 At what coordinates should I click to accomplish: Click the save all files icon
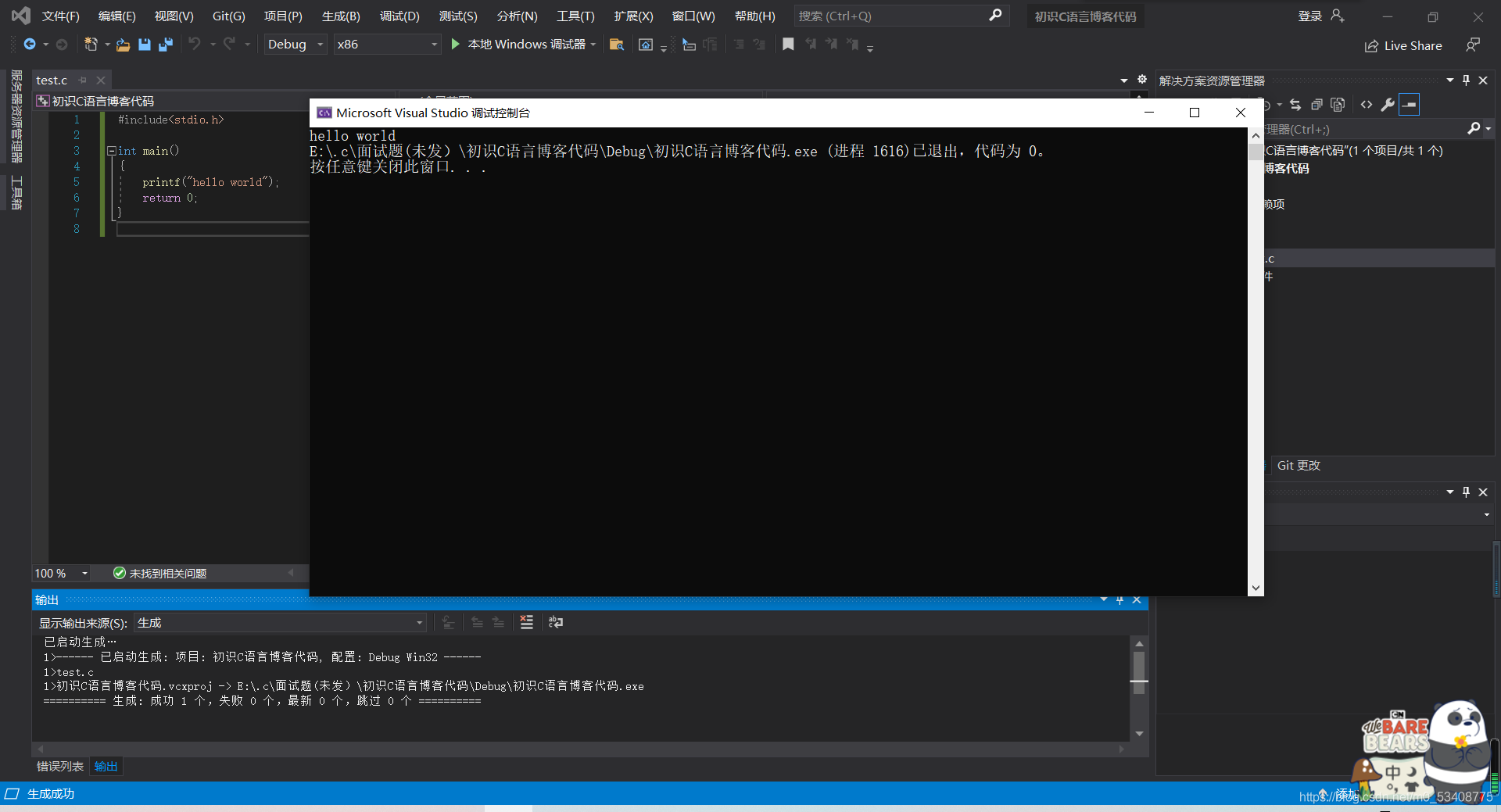pos(166,45)
